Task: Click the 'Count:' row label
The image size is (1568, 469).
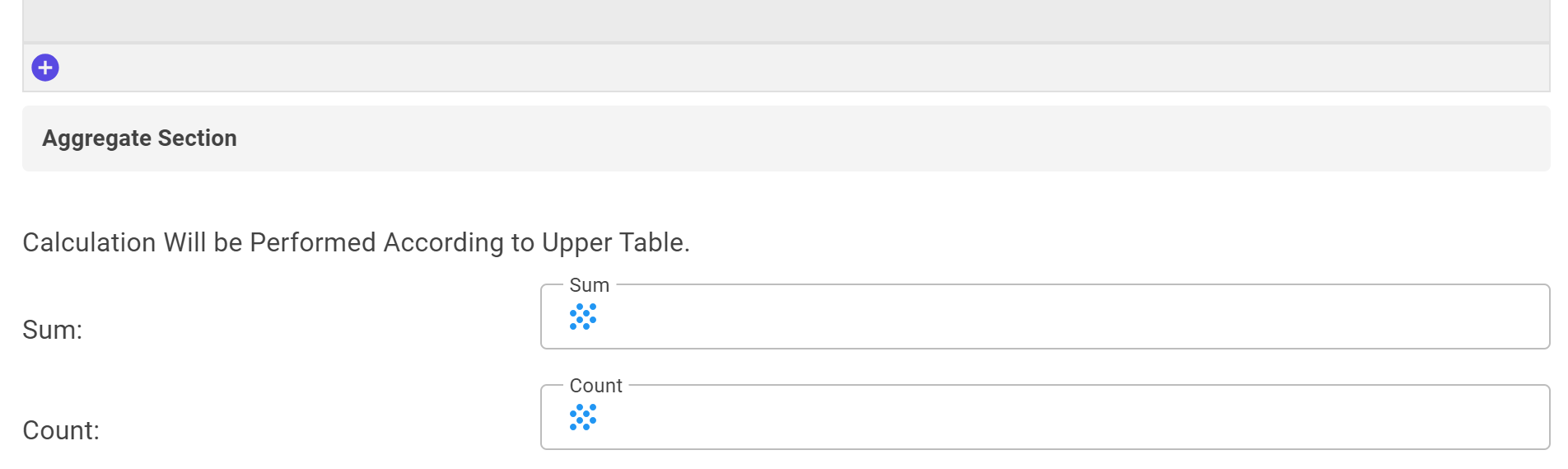Action: pos(61,430)
